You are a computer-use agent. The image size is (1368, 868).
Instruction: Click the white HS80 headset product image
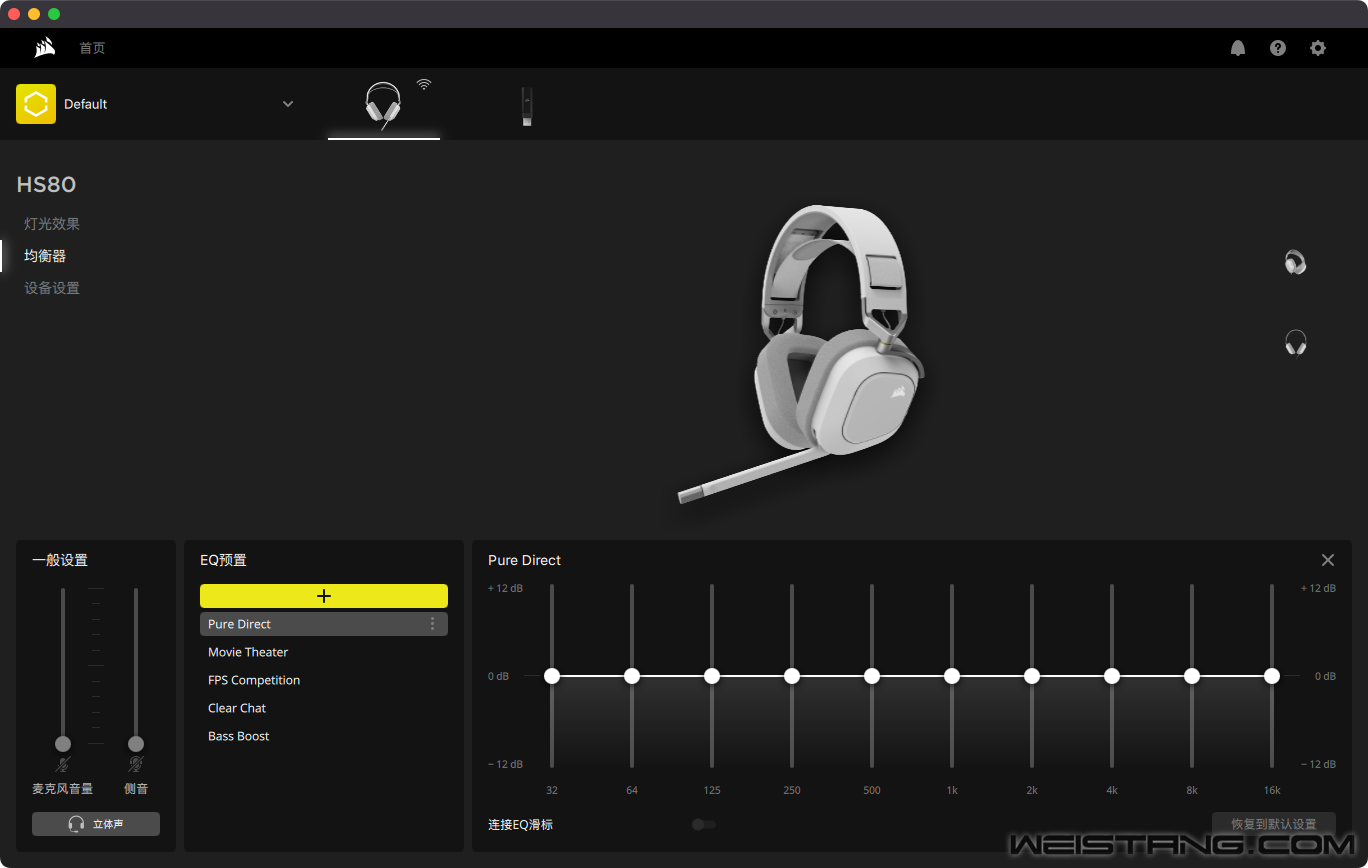tap(800, 354)
